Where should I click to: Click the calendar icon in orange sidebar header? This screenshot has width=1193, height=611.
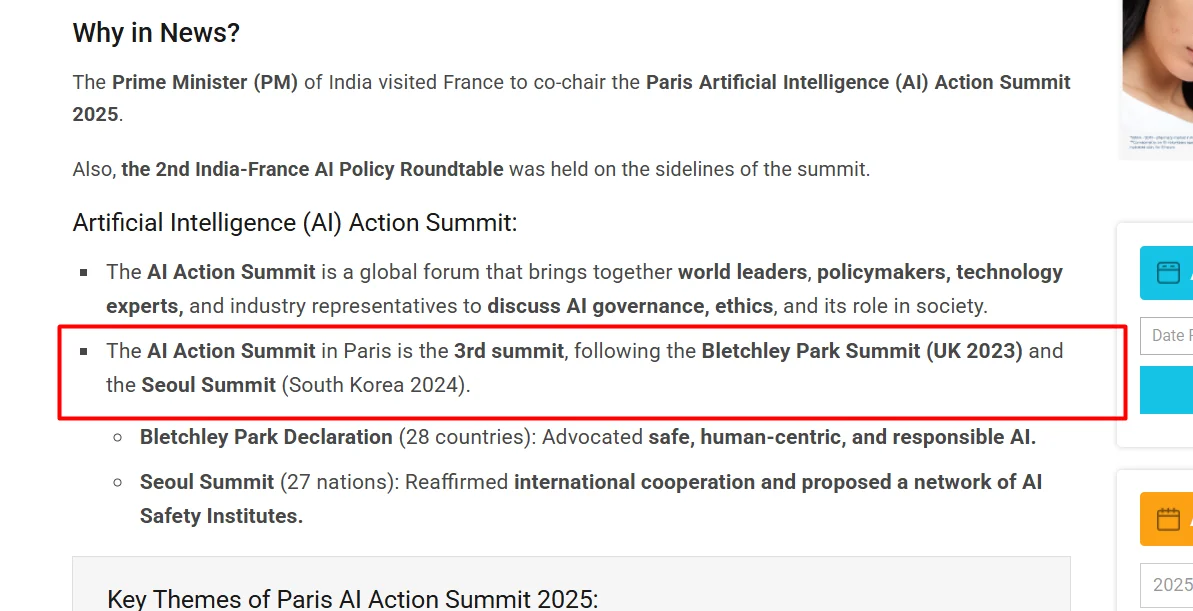[1168, 519]
